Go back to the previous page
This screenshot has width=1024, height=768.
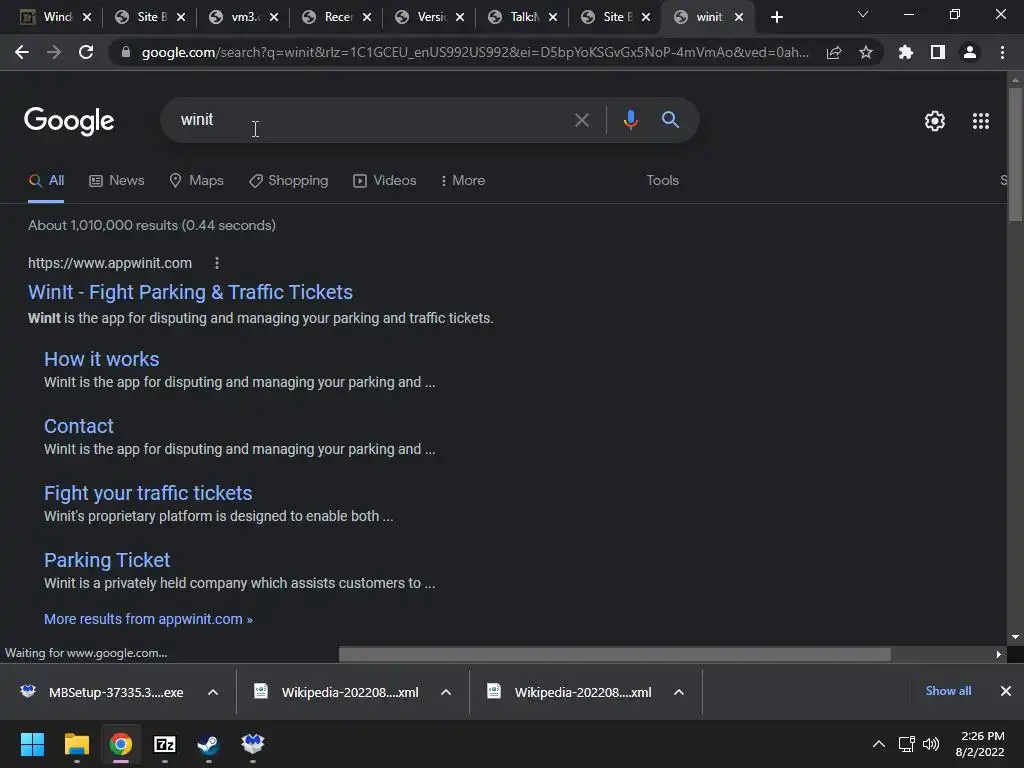(22, 52)
